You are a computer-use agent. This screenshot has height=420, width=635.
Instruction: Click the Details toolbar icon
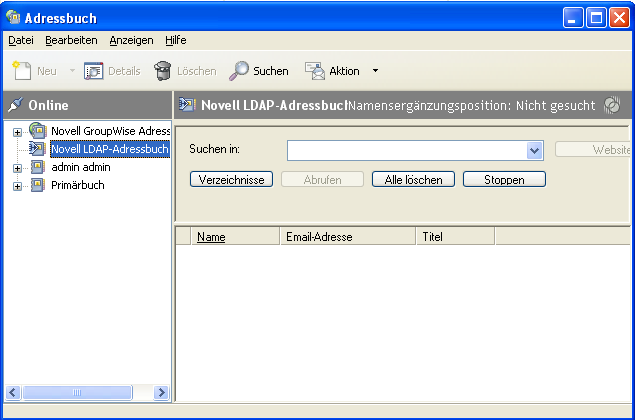pos(94,71)
